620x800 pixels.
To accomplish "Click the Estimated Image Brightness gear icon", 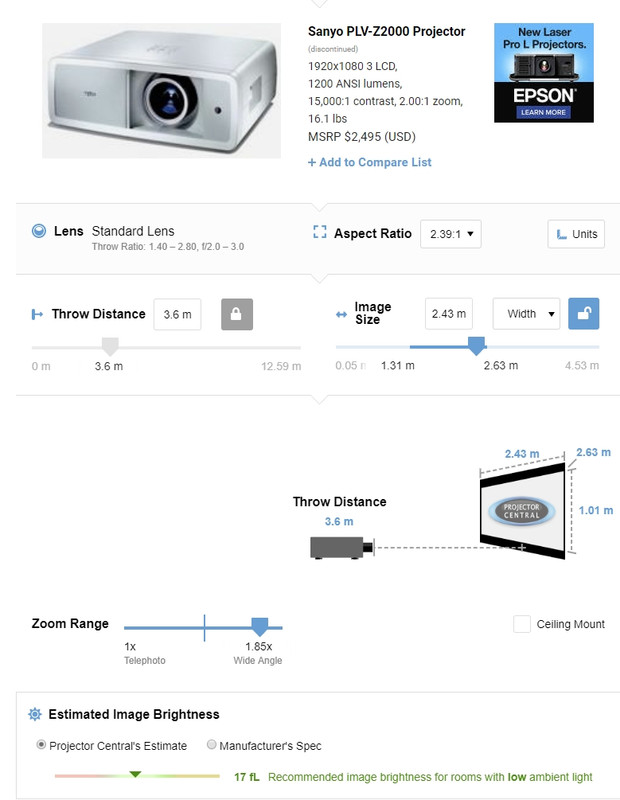I will [35, 714].
